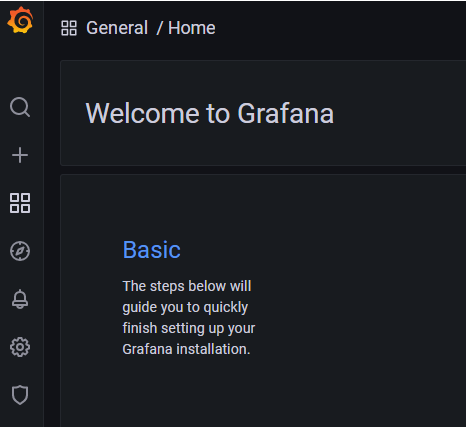Viewport: 466px width, 427px height.
Task: Click "The steps below will" text line
Action: pos(187,286)
